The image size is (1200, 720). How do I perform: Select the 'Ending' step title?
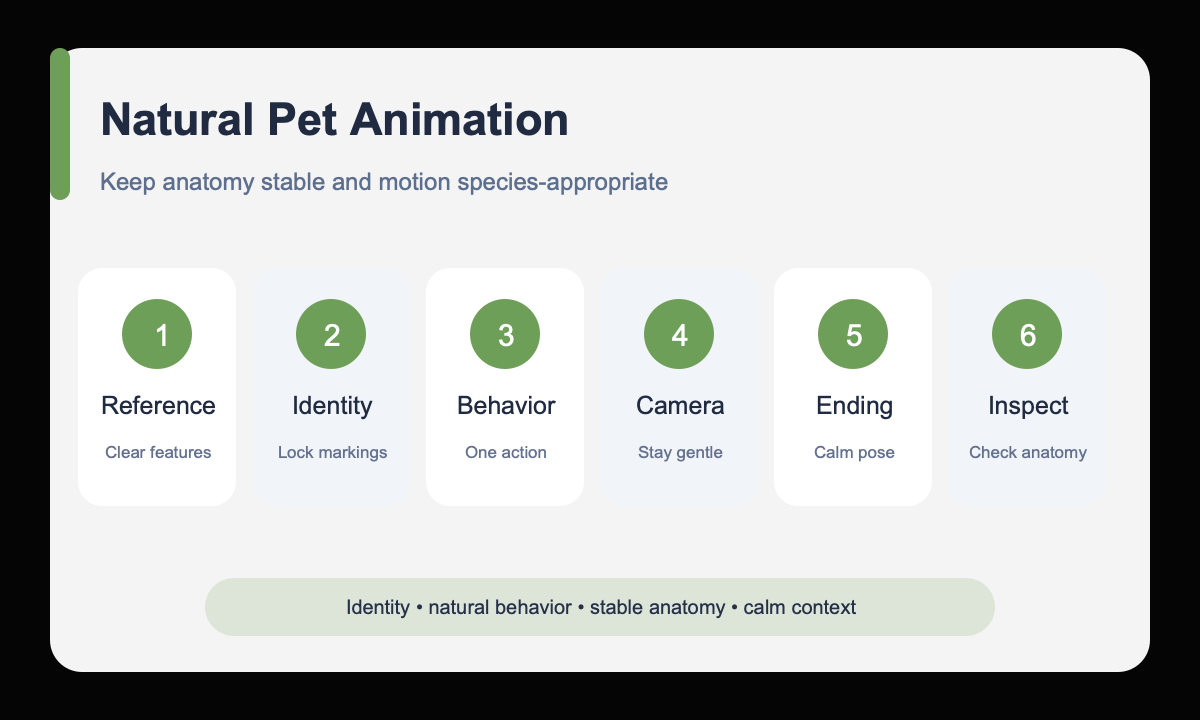[x=854, y=405]
